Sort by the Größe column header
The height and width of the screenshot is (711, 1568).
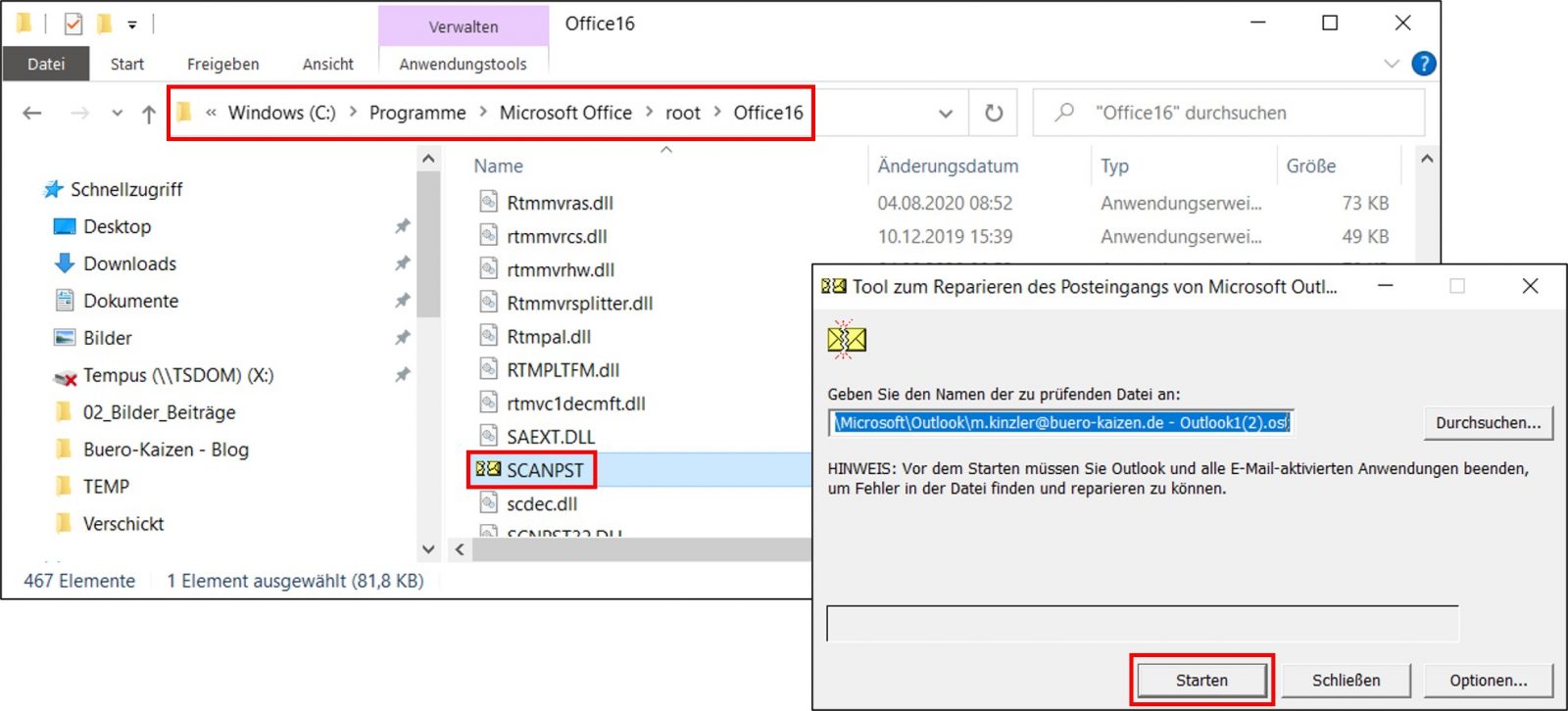[1311, 166]
